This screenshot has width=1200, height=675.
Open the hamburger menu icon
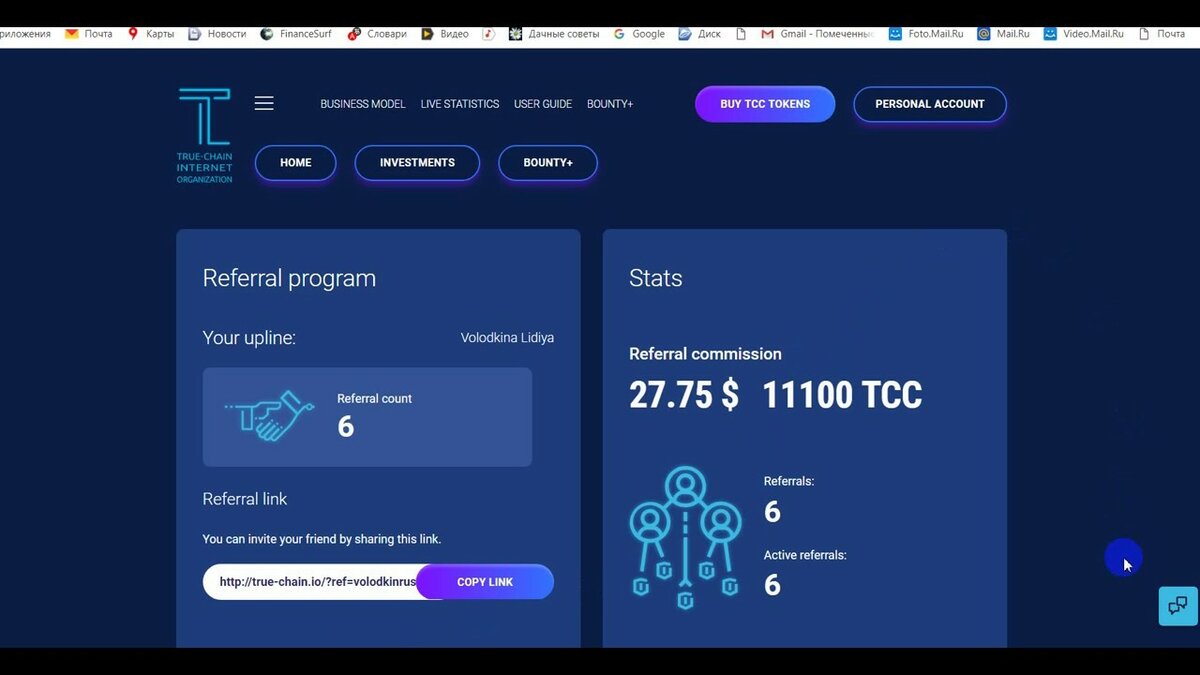point(264,103)
